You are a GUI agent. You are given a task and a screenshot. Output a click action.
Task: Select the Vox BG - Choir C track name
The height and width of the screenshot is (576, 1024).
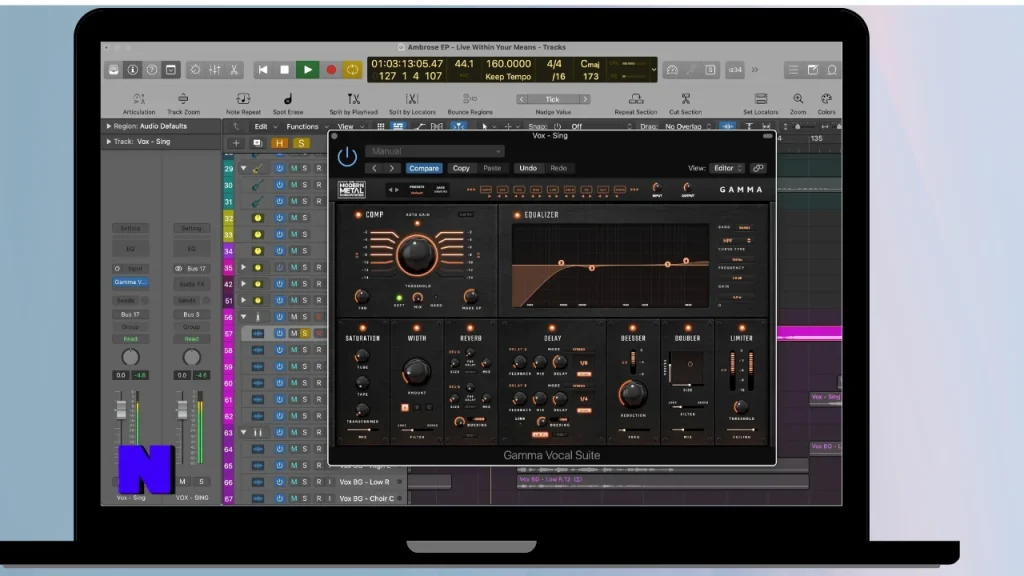[x=366, y=498]
